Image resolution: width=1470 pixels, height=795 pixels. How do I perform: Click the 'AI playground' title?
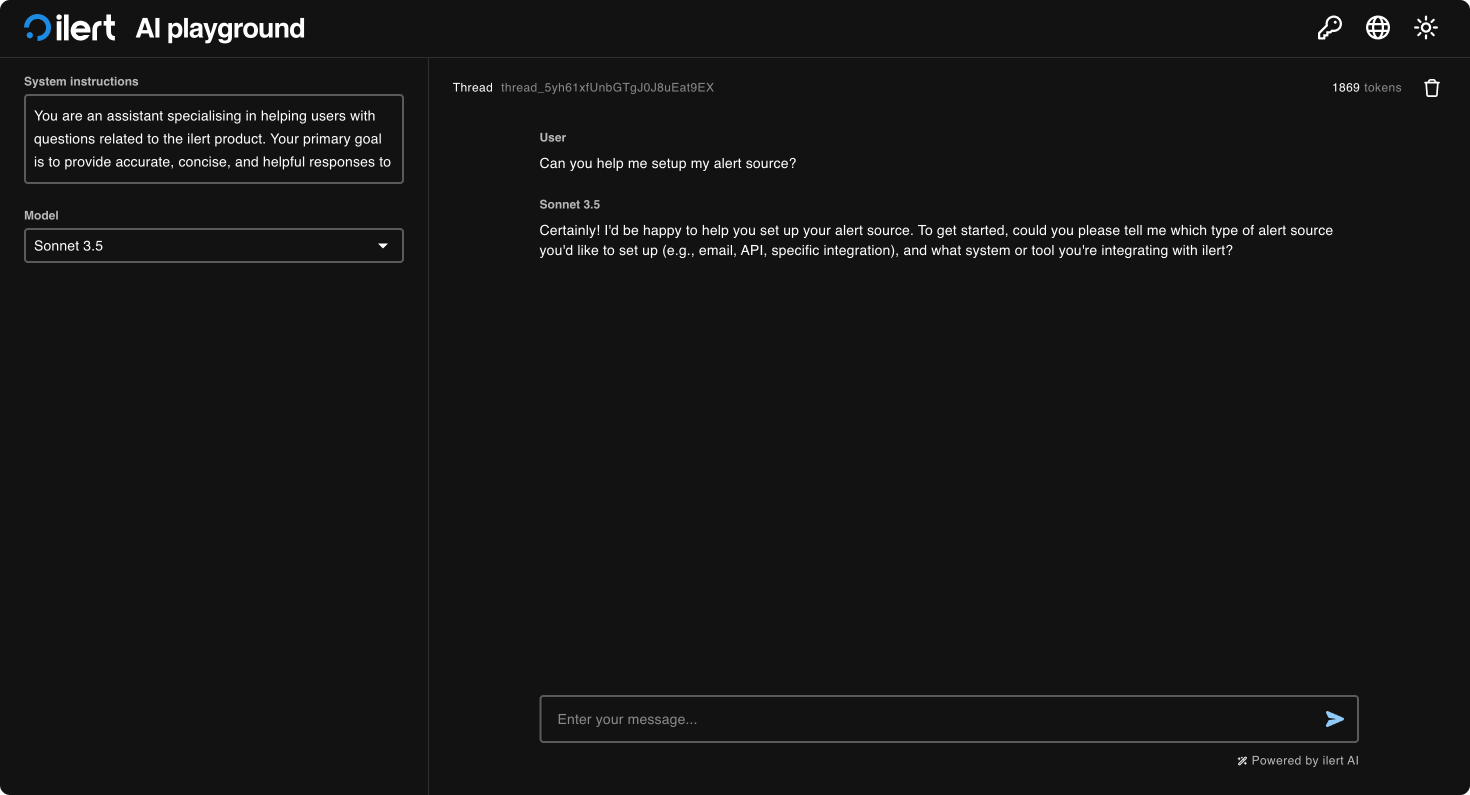pyautogui.click(x=220, y=28)
